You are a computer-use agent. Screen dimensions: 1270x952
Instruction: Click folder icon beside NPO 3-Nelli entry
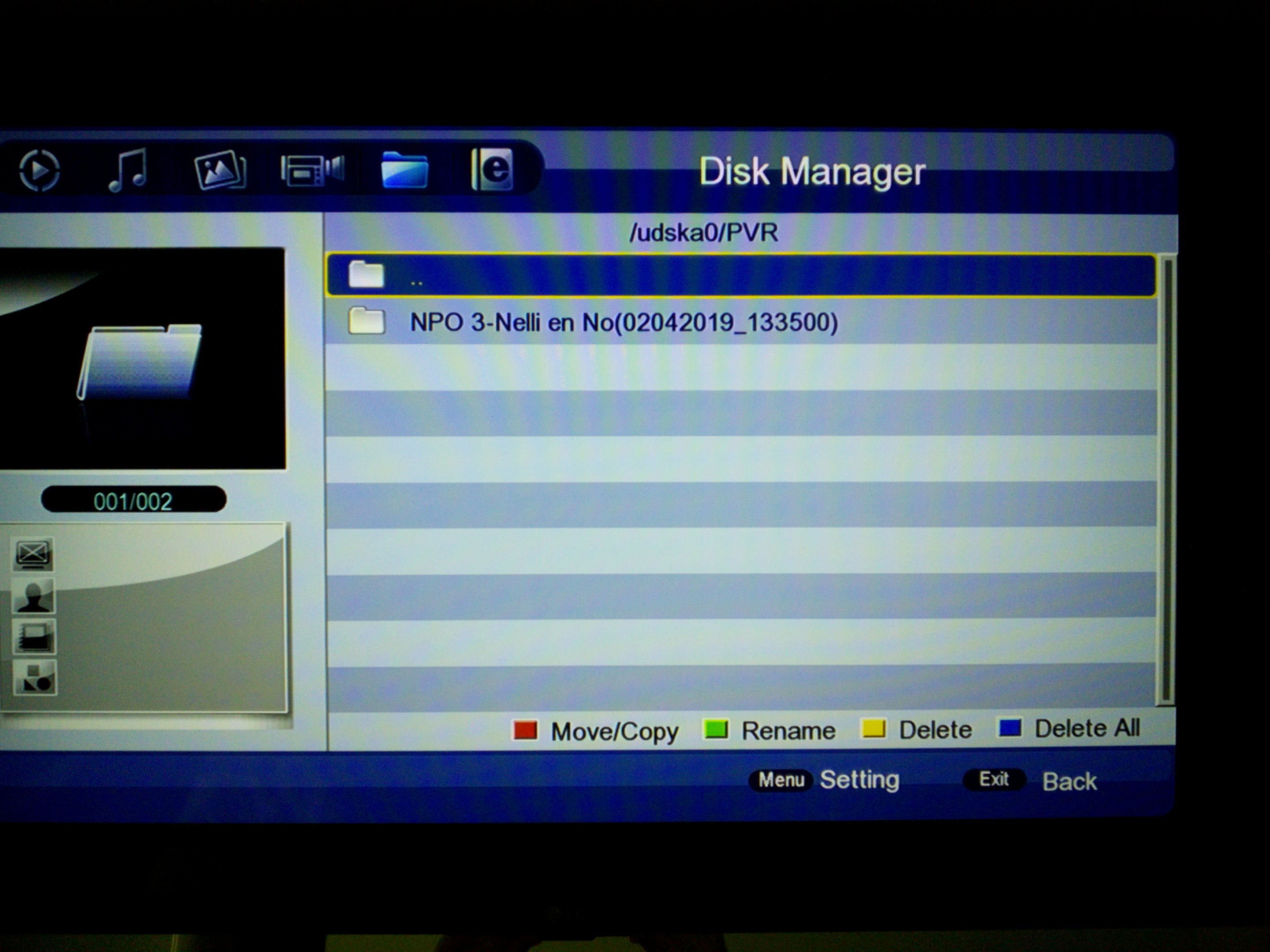[366, 321]
